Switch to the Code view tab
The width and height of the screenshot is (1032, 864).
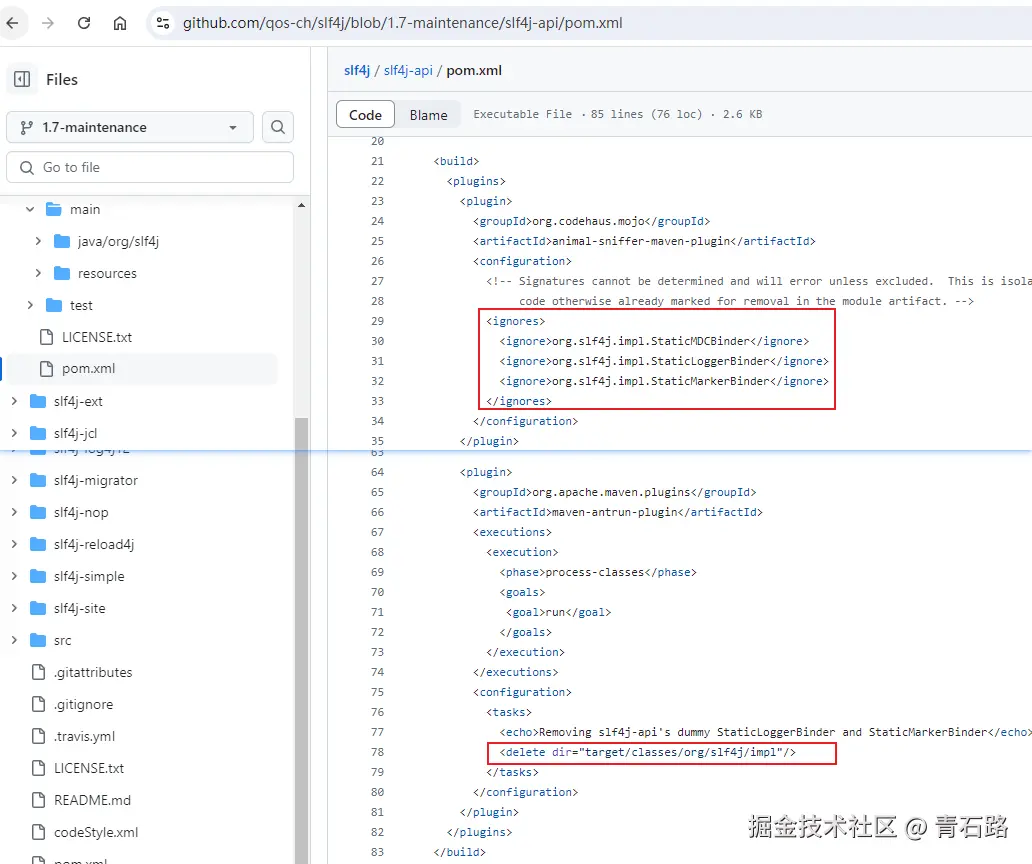point(365,114)
